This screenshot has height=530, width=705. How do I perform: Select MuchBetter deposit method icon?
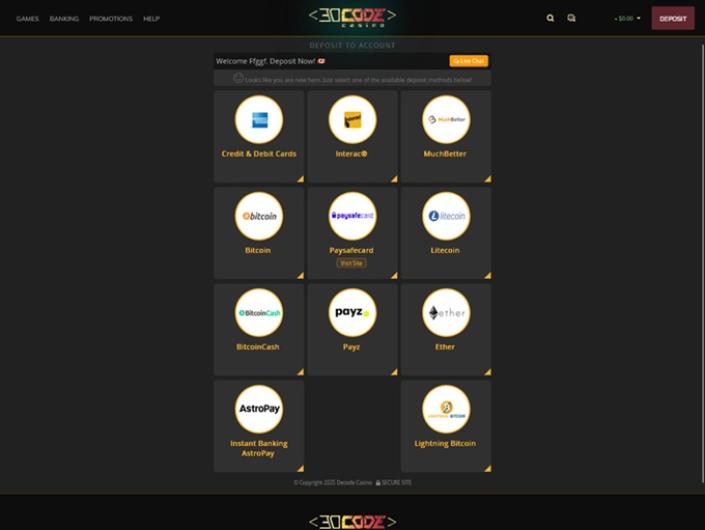point(446,120)
